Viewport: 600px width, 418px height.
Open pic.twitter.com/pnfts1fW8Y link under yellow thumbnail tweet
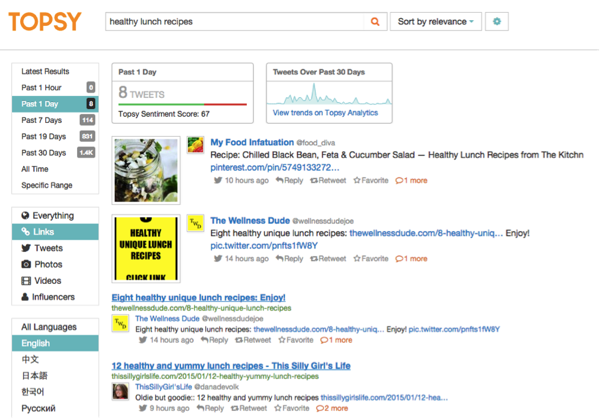click(264, 246)
